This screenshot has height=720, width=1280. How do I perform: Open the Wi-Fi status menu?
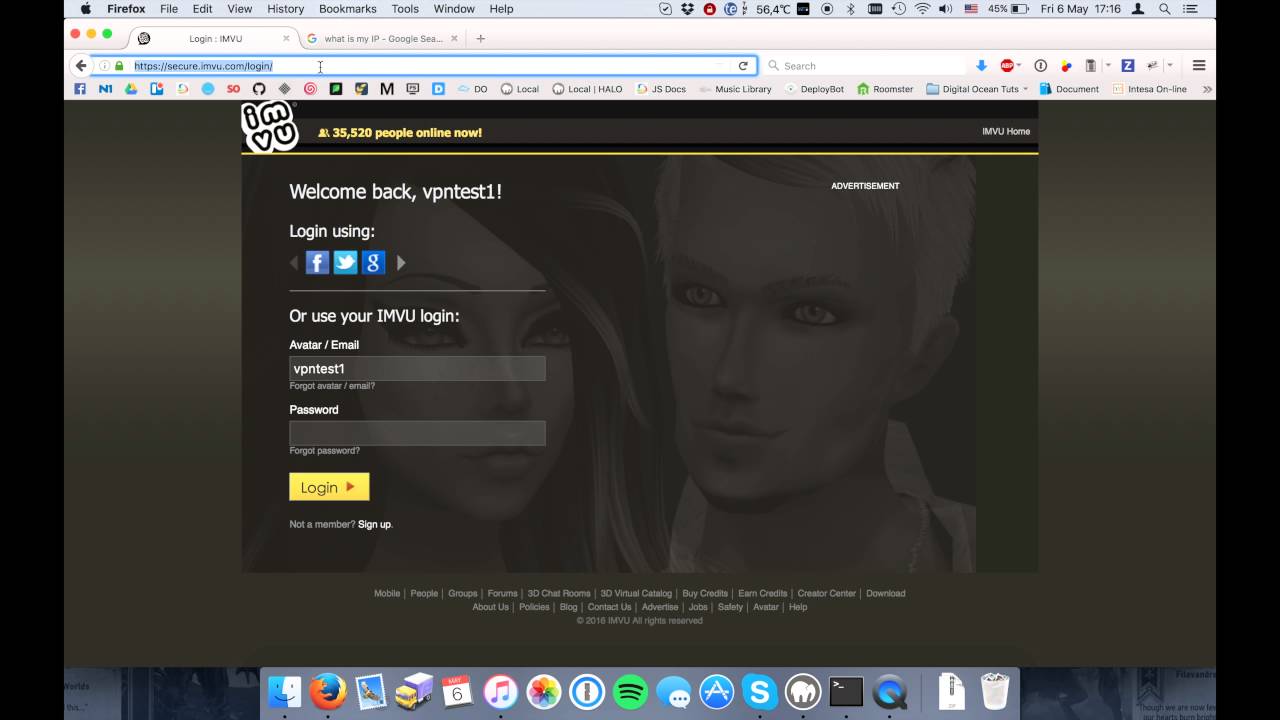921,9
